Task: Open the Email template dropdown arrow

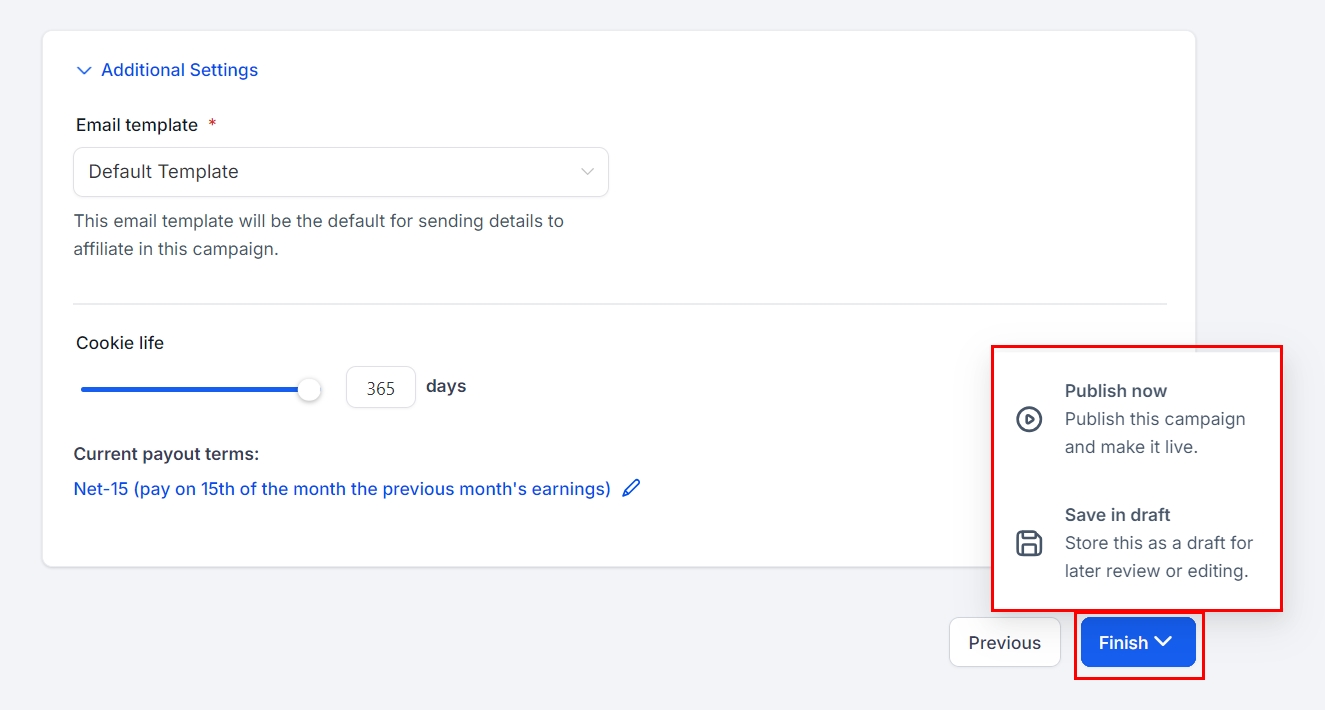Action: pyautogui.click(x=588, y=172)
